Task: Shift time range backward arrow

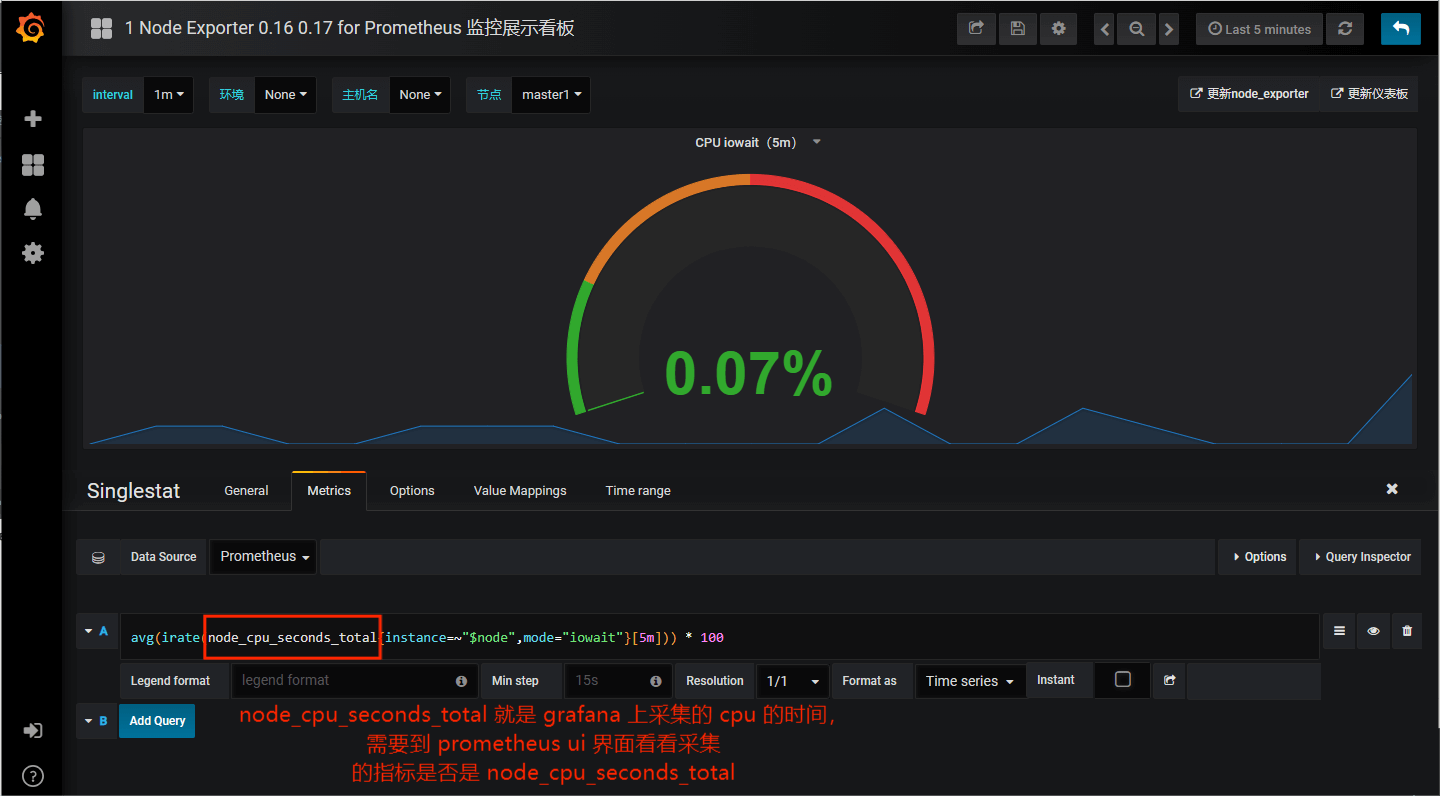Action: 1105,29
